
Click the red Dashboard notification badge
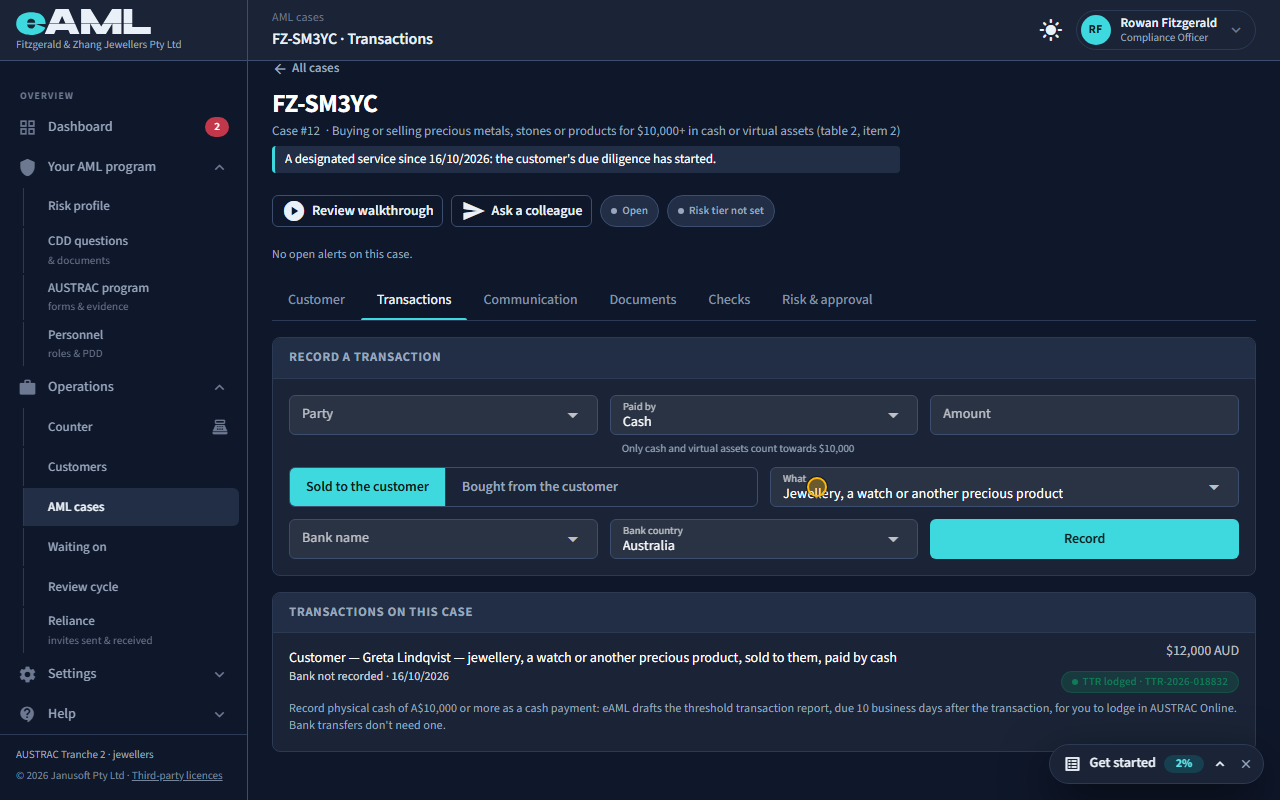[217, 127]
